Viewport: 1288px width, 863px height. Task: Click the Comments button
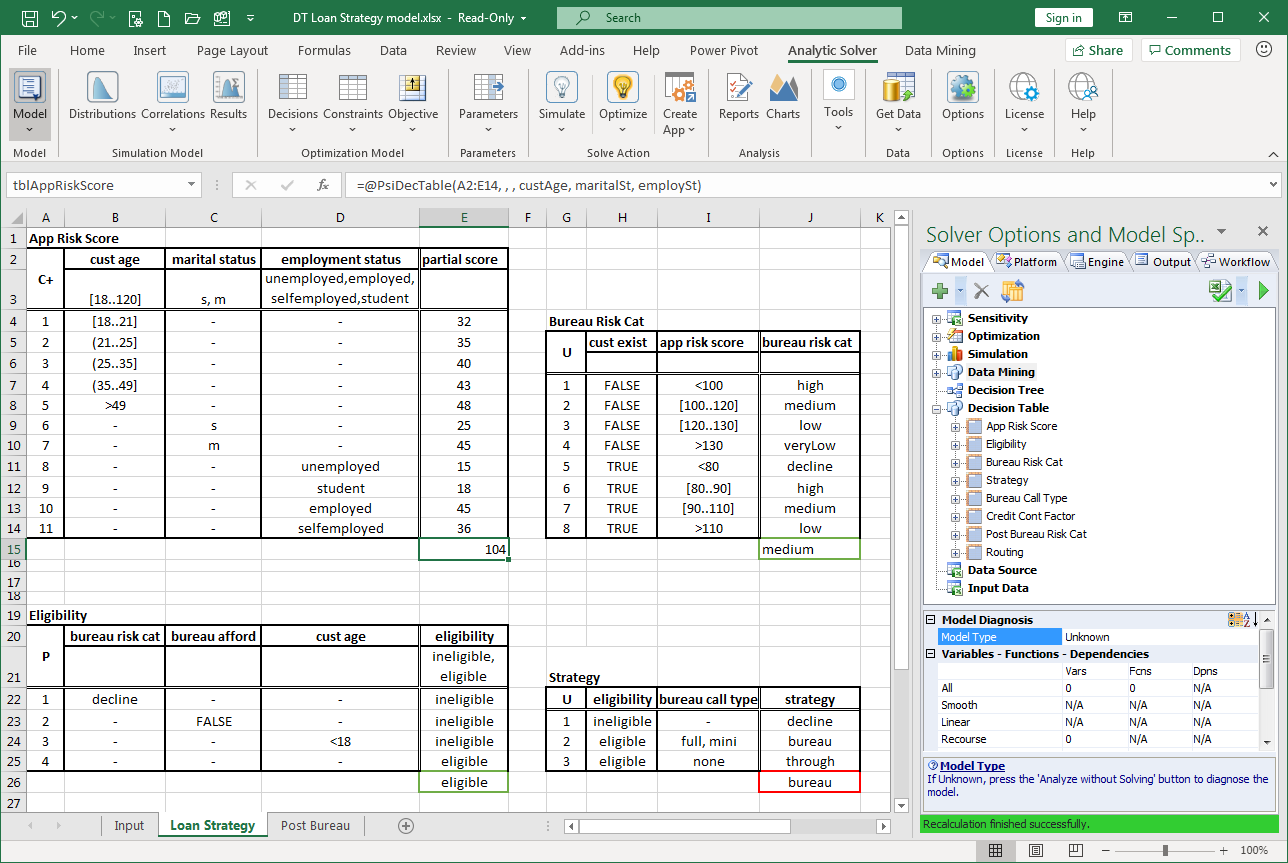(1190, 50)
